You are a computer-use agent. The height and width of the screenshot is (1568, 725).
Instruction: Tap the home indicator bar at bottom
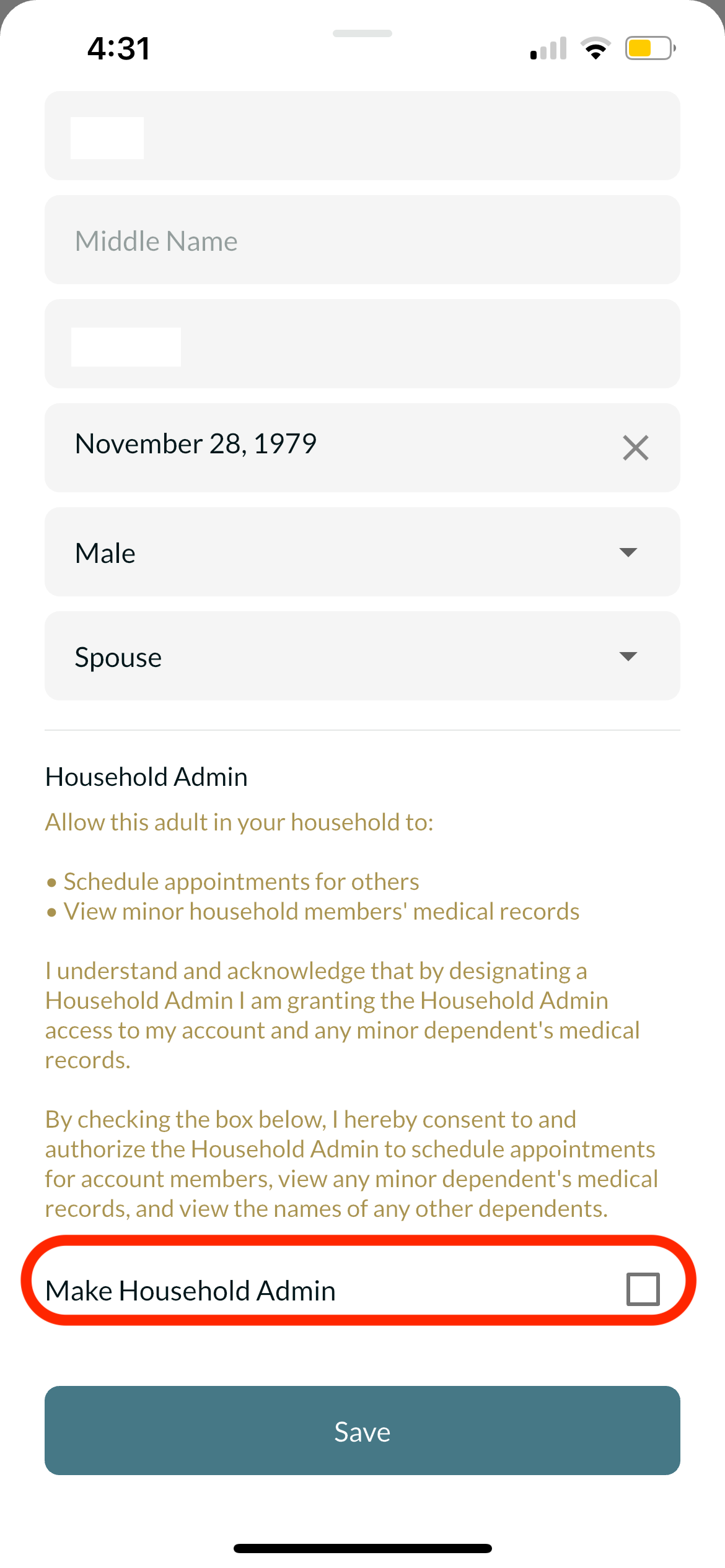click(362, 1548)
